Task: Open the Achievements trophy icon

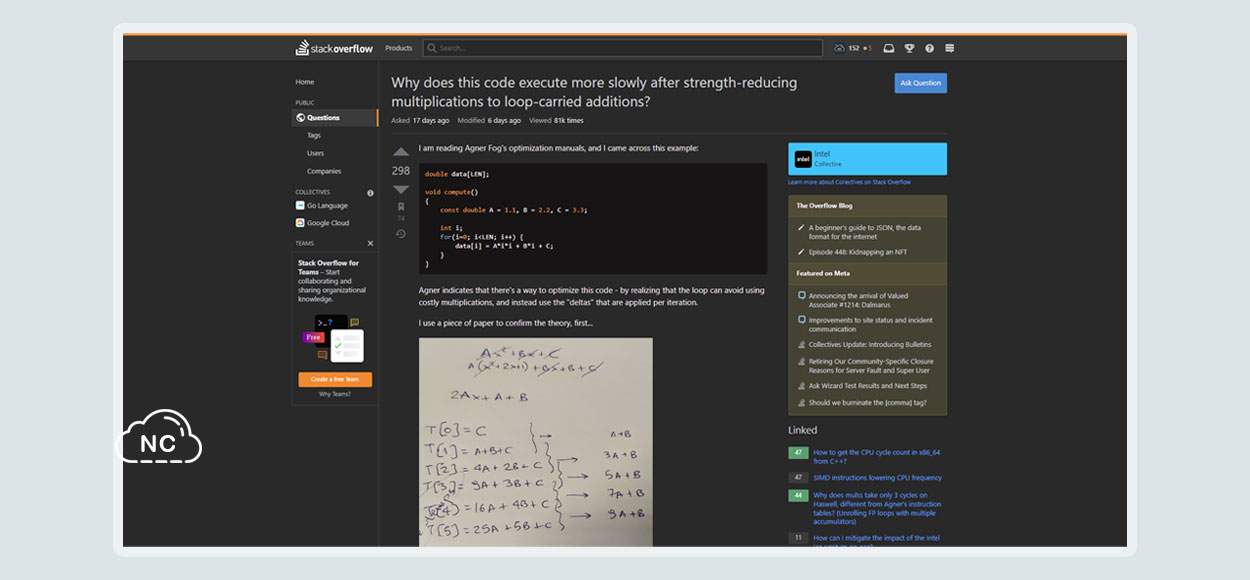Action: click(x=909, y=48)
